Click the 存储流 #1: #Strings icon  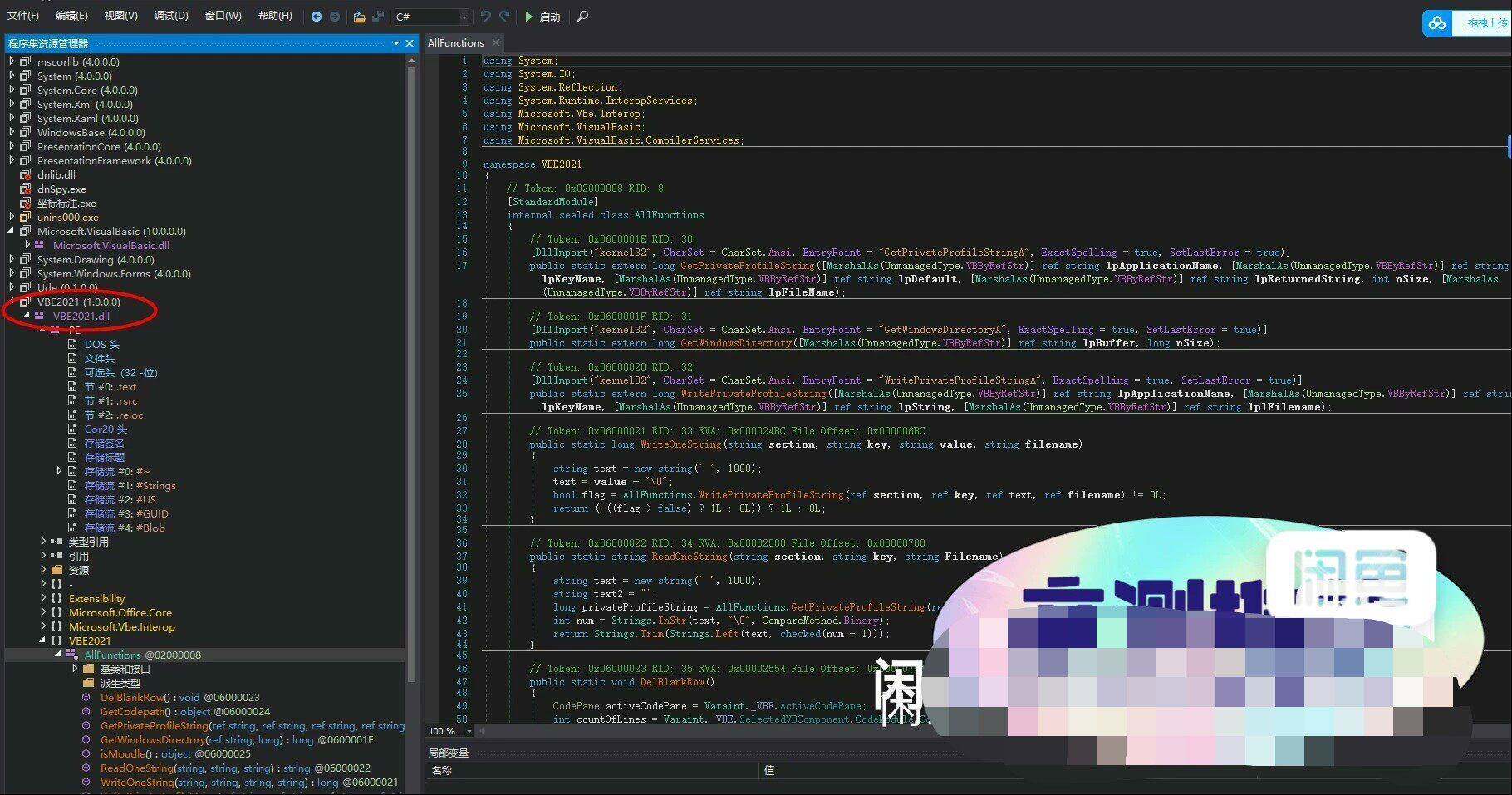click(x=73, y=485)
